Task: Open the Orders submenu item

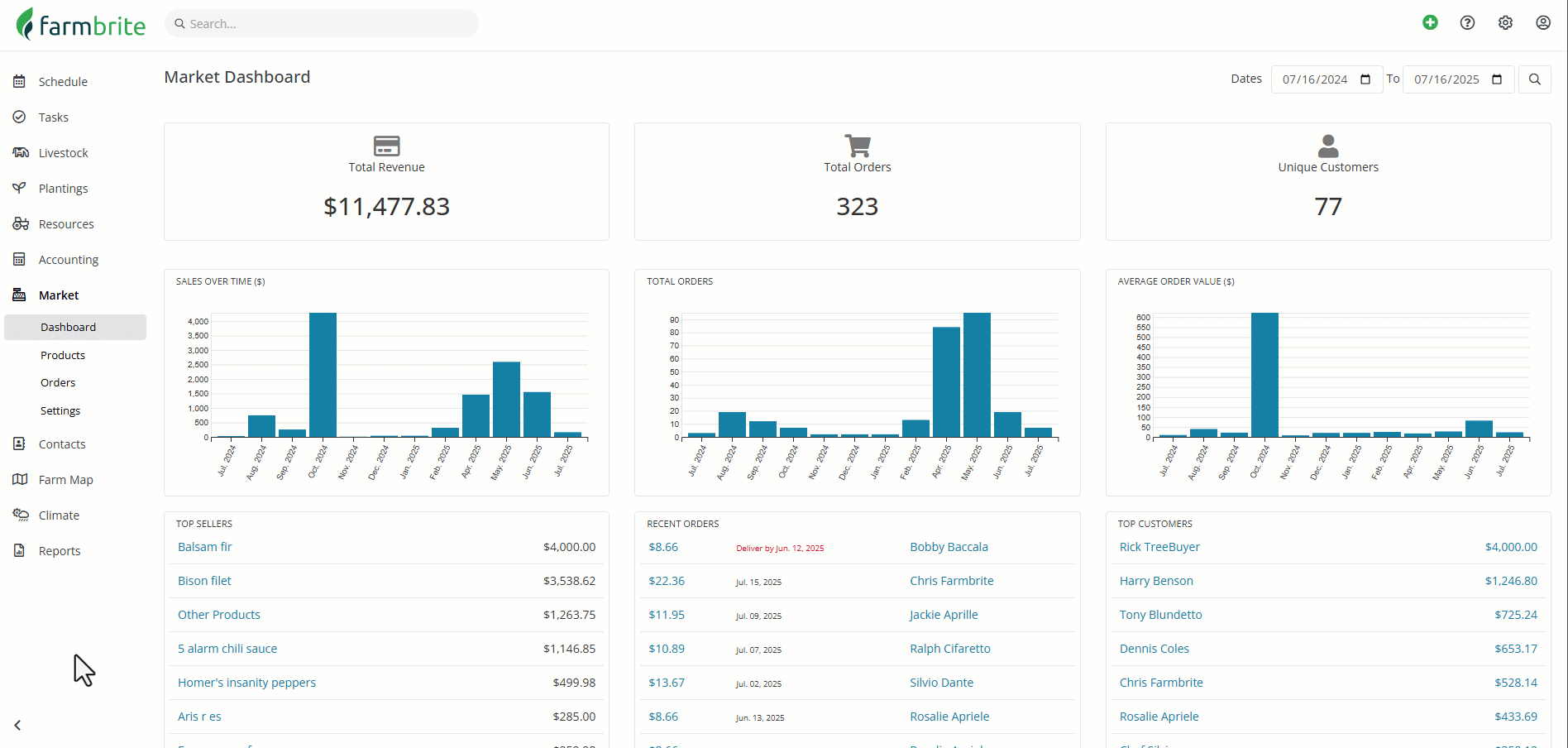Action: pos(58,382)
